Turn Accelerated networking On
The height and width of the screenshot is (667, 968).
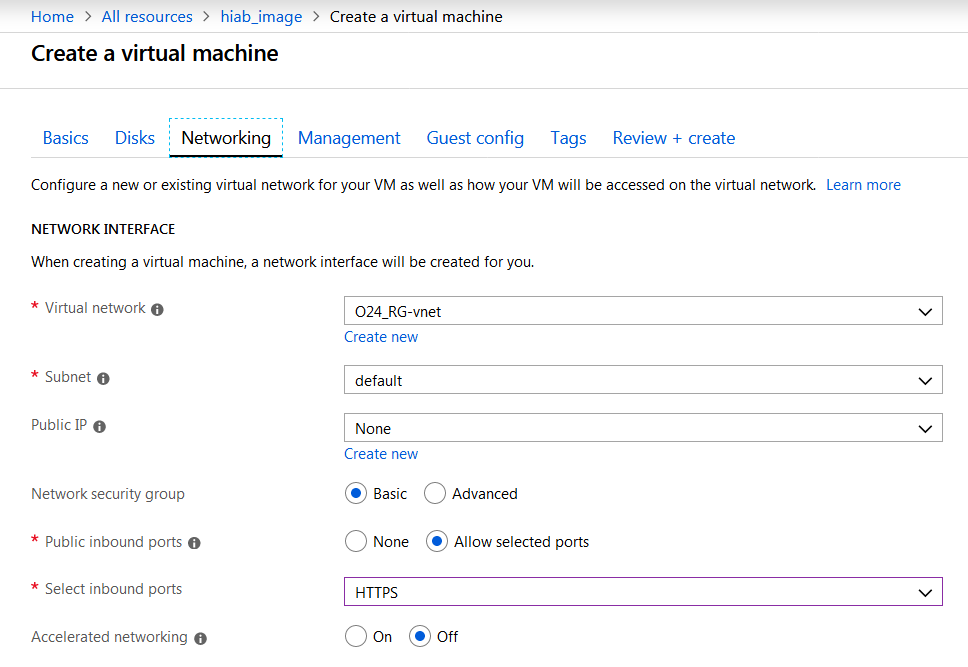[x=355, y=636]
